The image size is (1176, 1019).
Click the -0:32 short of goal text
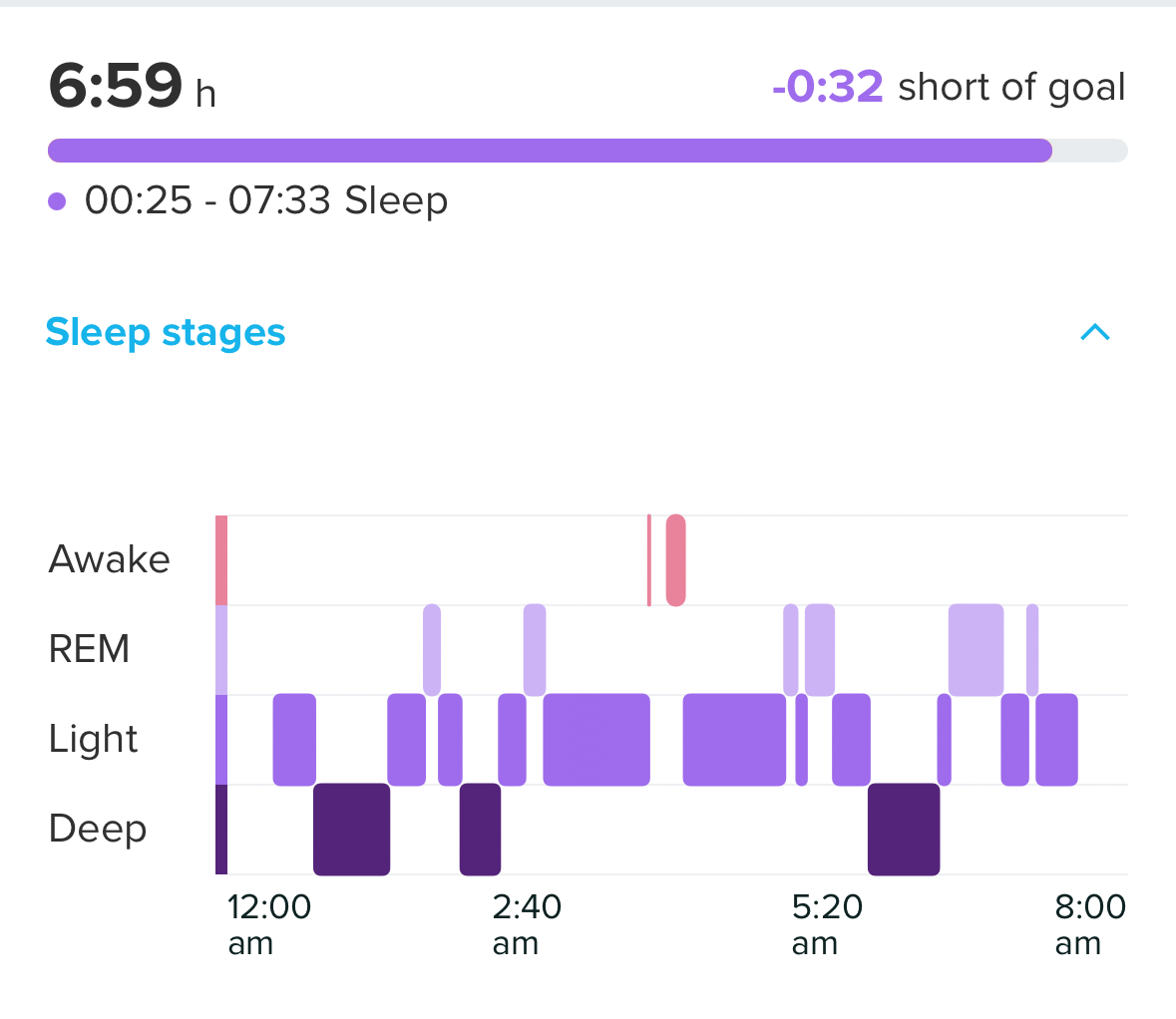coord(948,87)
